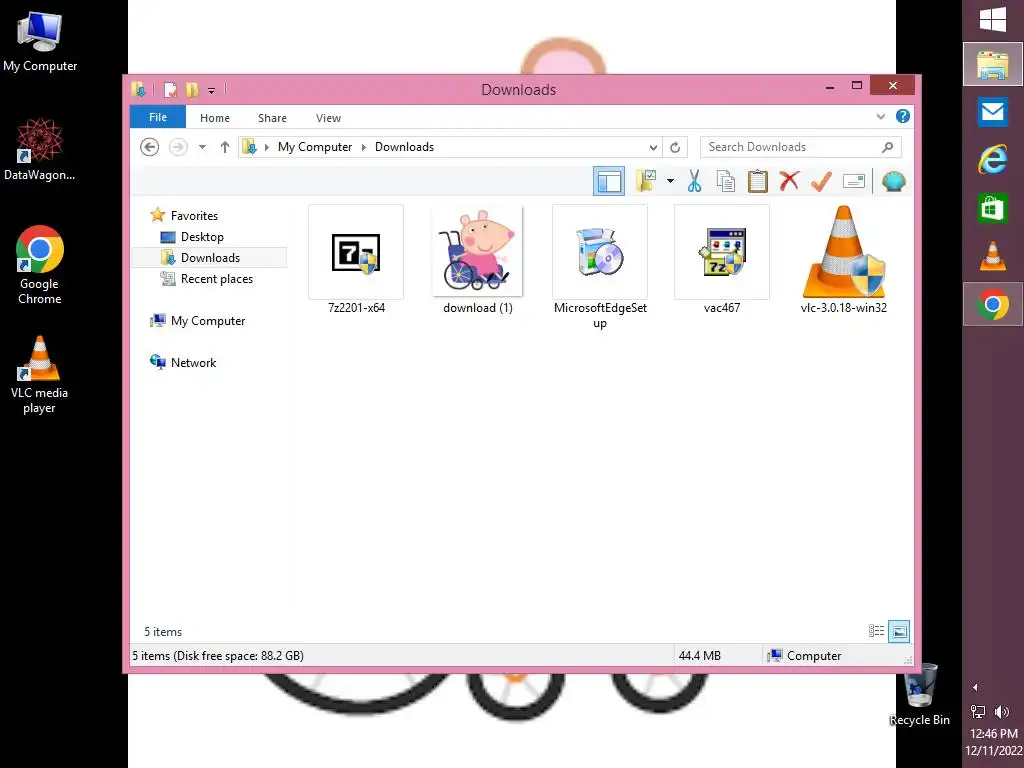The height and width of the screenshot is (768, 1024).
Task: Show hidden tray icons arrow
Action: 975,687
